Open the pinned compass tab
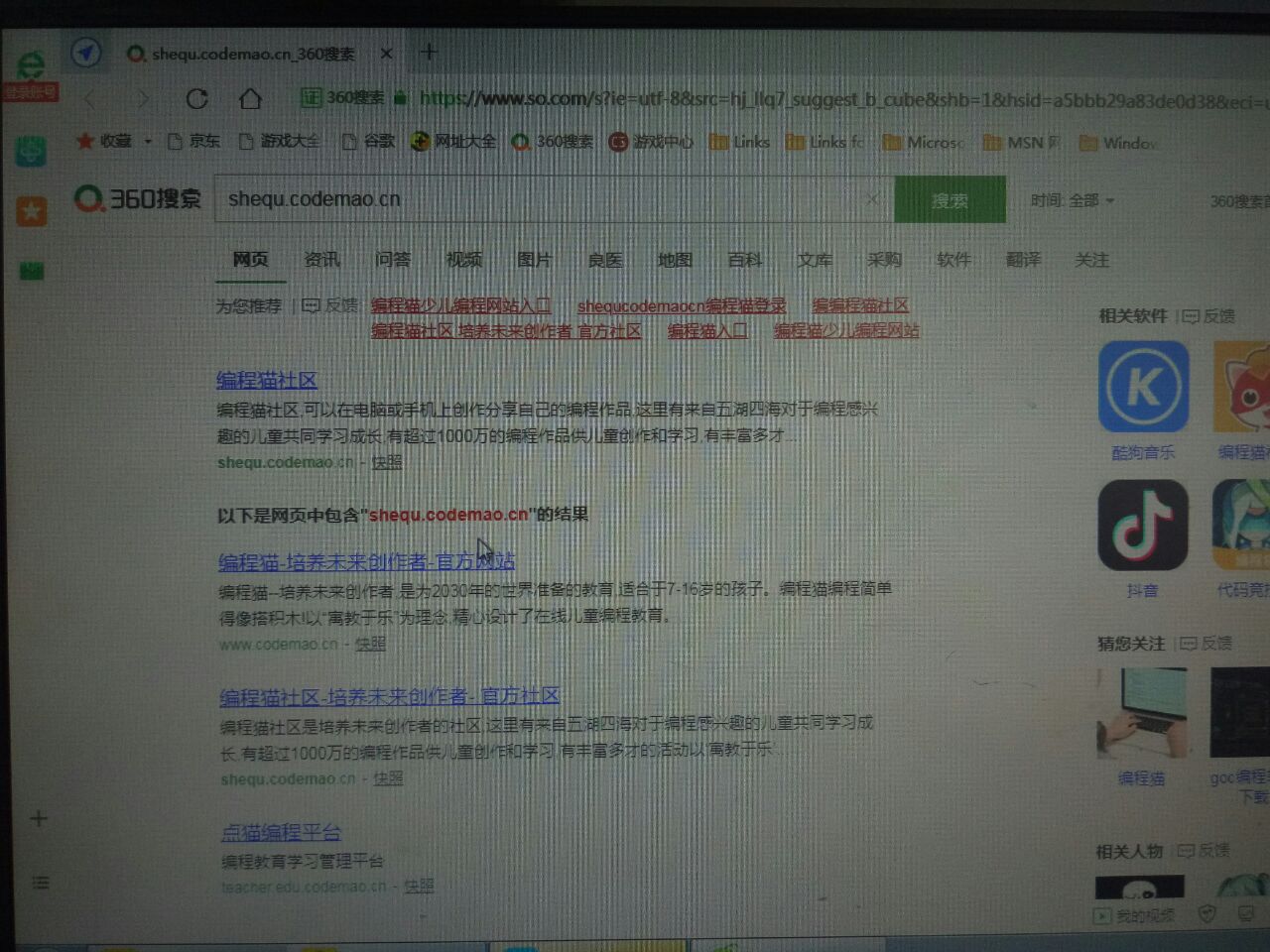1270x952 pixels. 86,53
